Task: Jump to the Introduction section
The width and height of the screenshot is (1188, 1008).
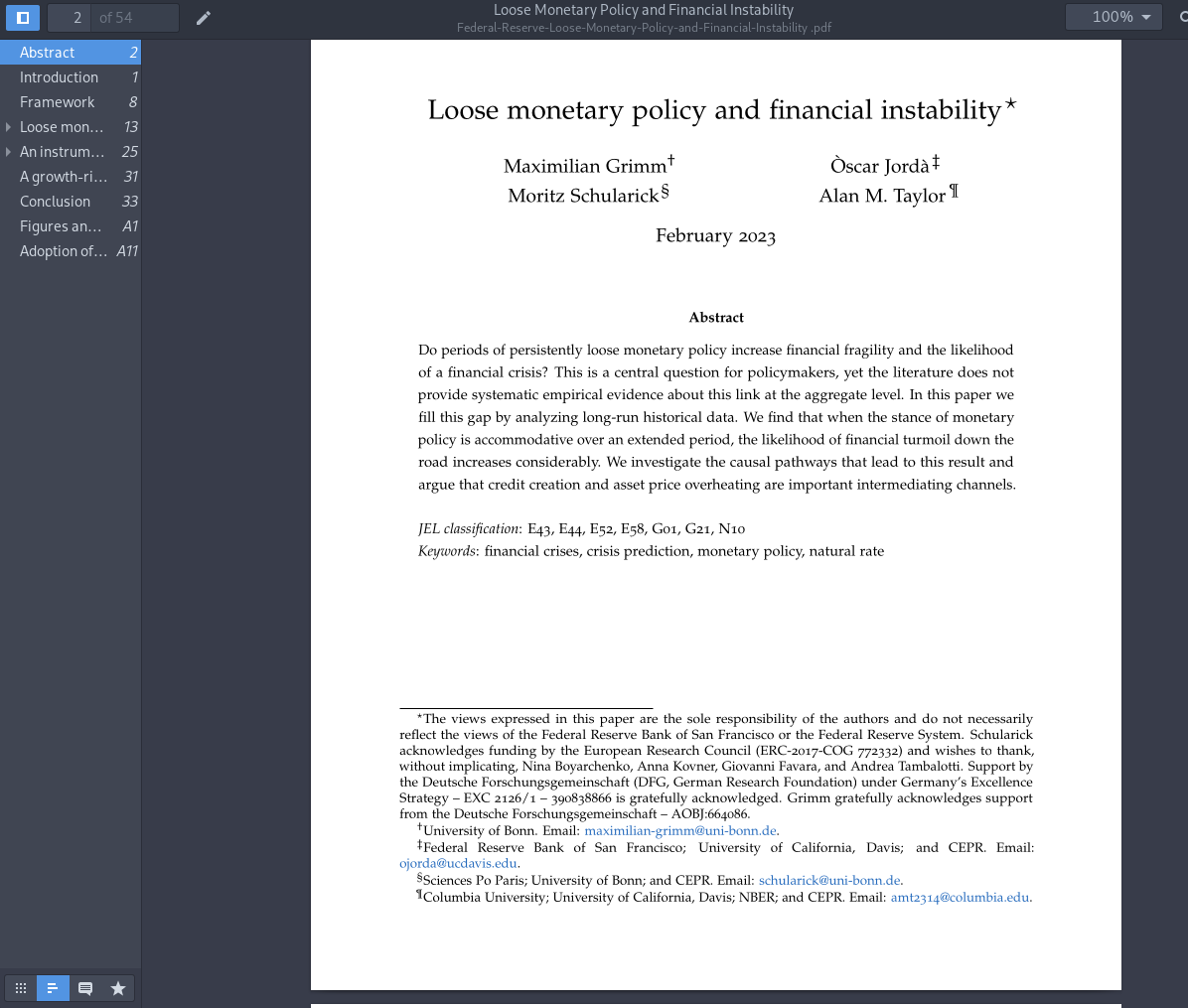Action: click(60, 76)
